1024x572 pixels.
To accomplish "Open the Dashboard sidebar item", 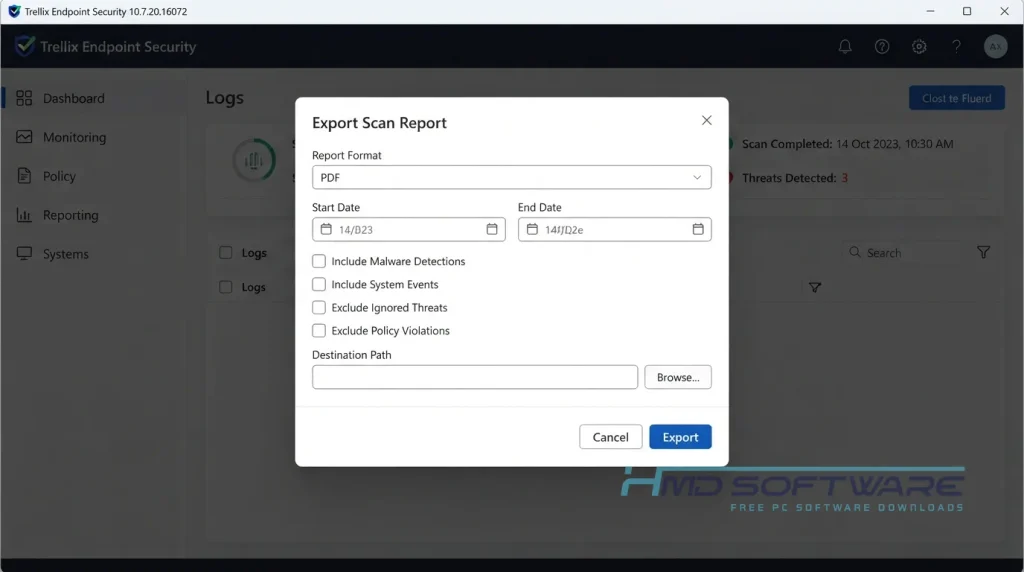I will click(94, 99).
